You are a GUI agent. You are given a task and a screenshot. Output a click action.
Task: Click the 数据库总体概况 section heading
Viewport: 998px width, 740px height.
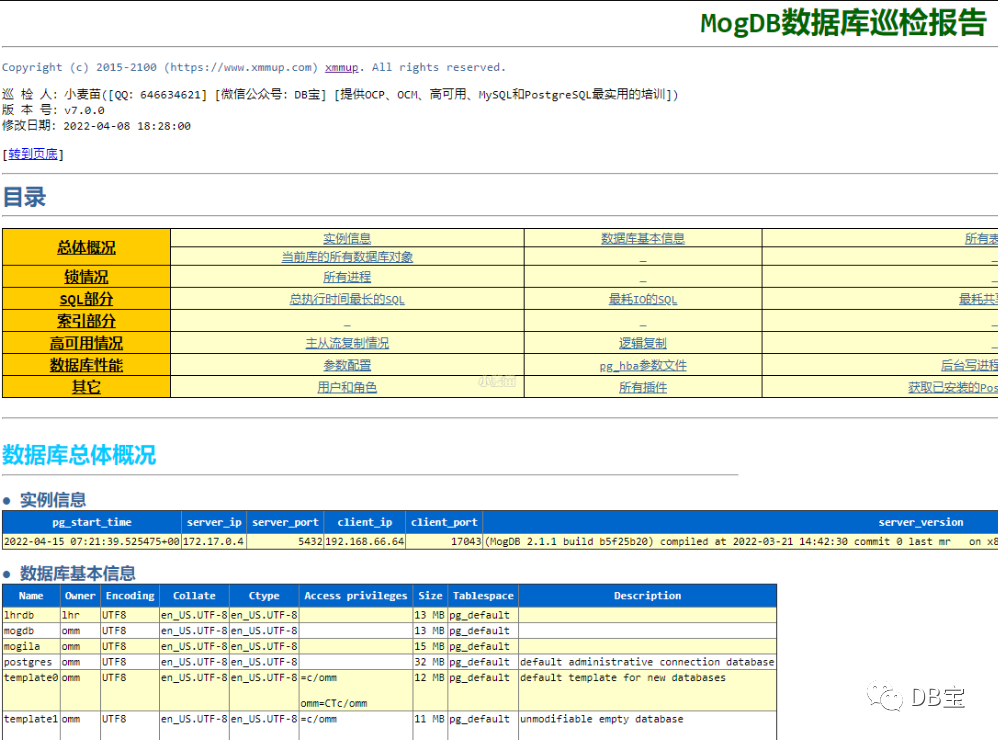click(x=79, y=455)
